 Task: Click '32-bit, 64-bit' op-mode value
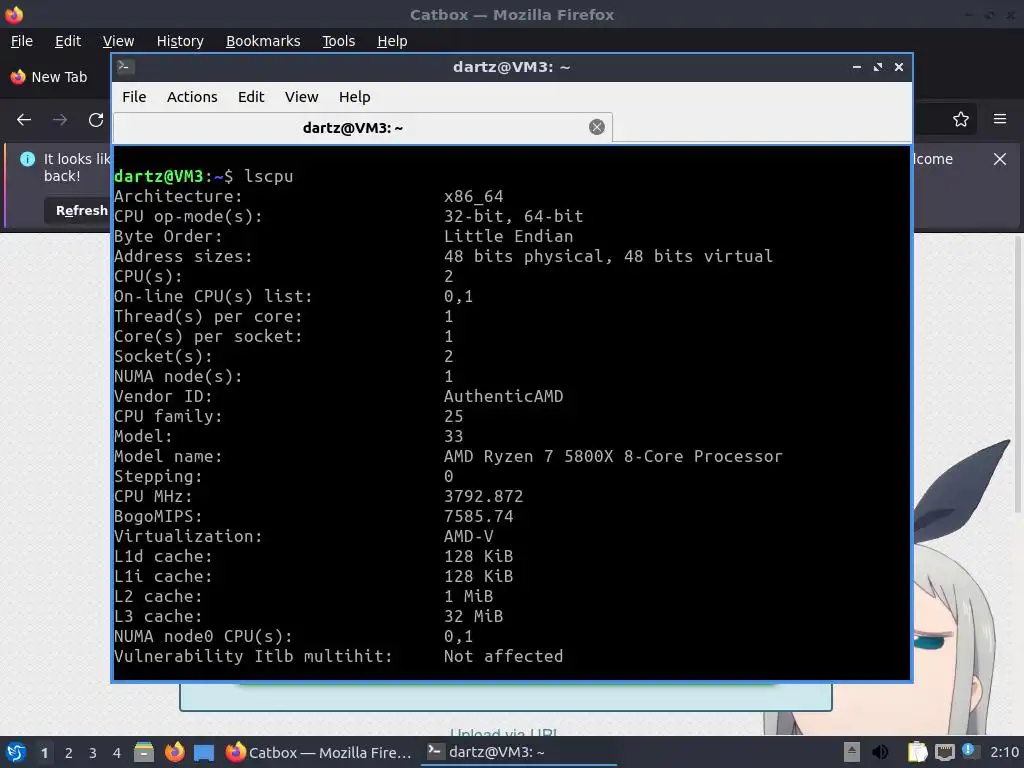coord(513,216)
